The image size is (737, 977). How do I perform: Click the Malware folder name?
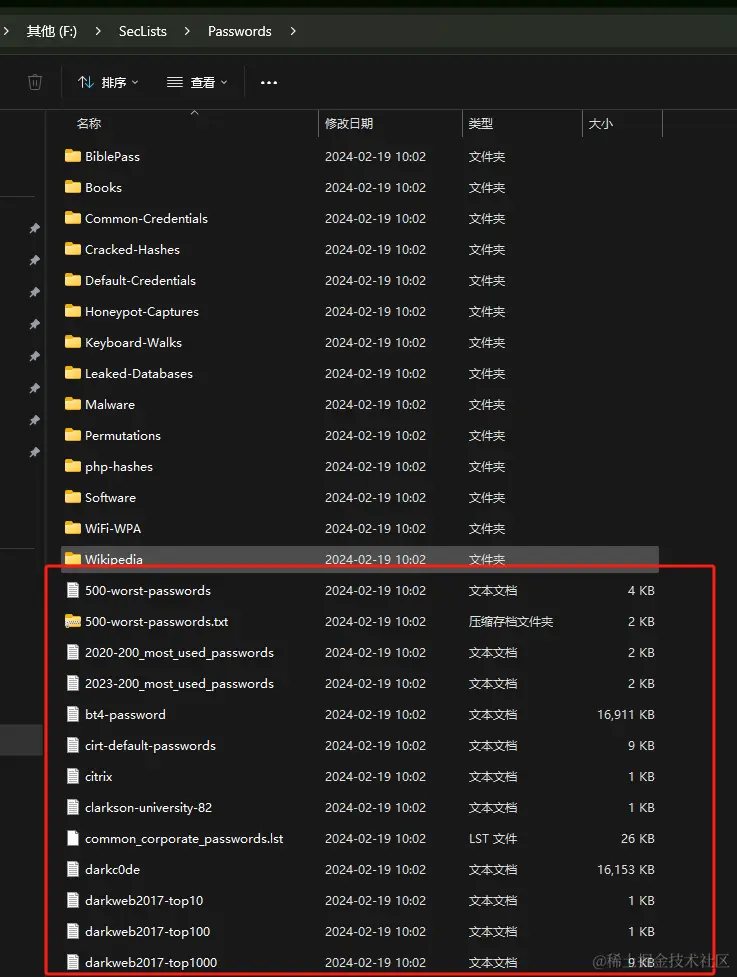coord(110,404)
